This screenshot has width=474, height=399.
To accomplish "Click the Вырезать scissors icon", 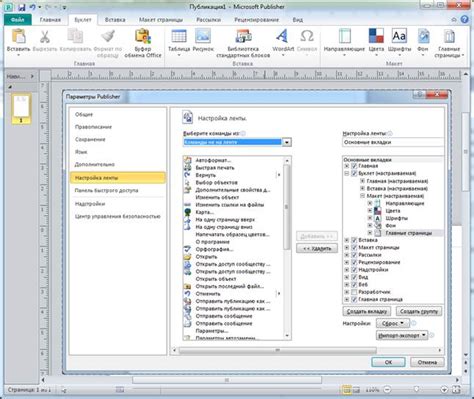I will [45, 37].
